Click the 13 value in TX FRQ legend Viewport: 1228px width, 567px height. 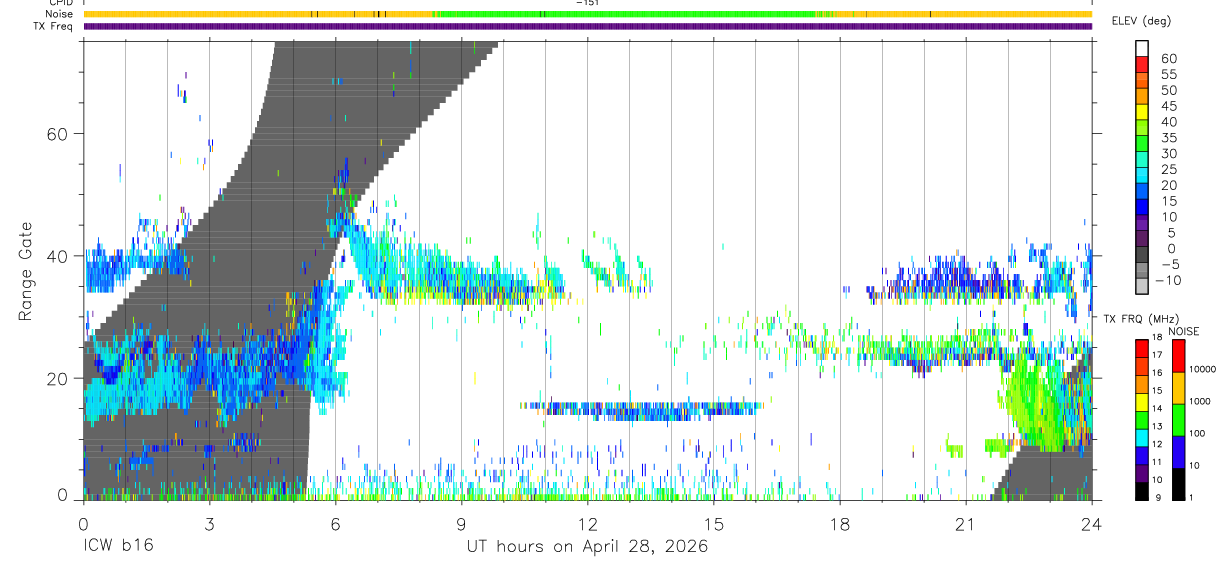pyautogui.click(x=1157, y=427)
